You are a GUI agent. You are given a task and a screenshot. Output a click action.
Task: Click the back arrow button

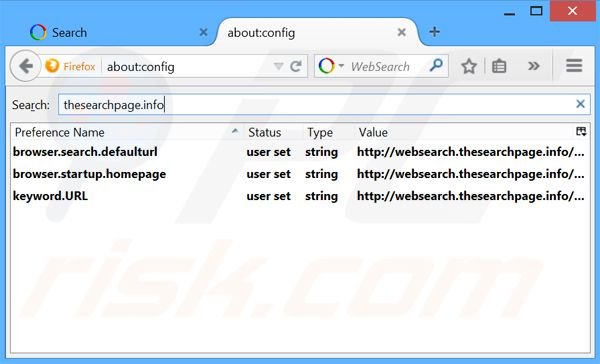[25, 66]
